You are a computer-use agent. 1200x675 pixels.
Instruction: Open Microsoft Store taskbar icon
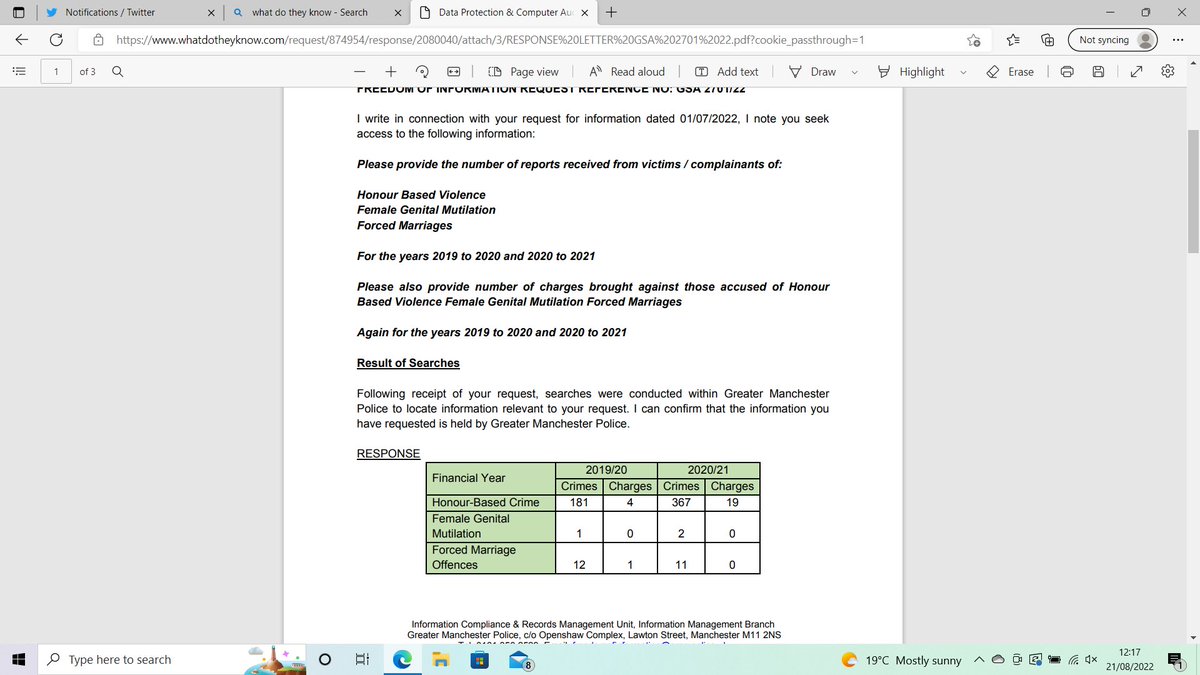481,660
